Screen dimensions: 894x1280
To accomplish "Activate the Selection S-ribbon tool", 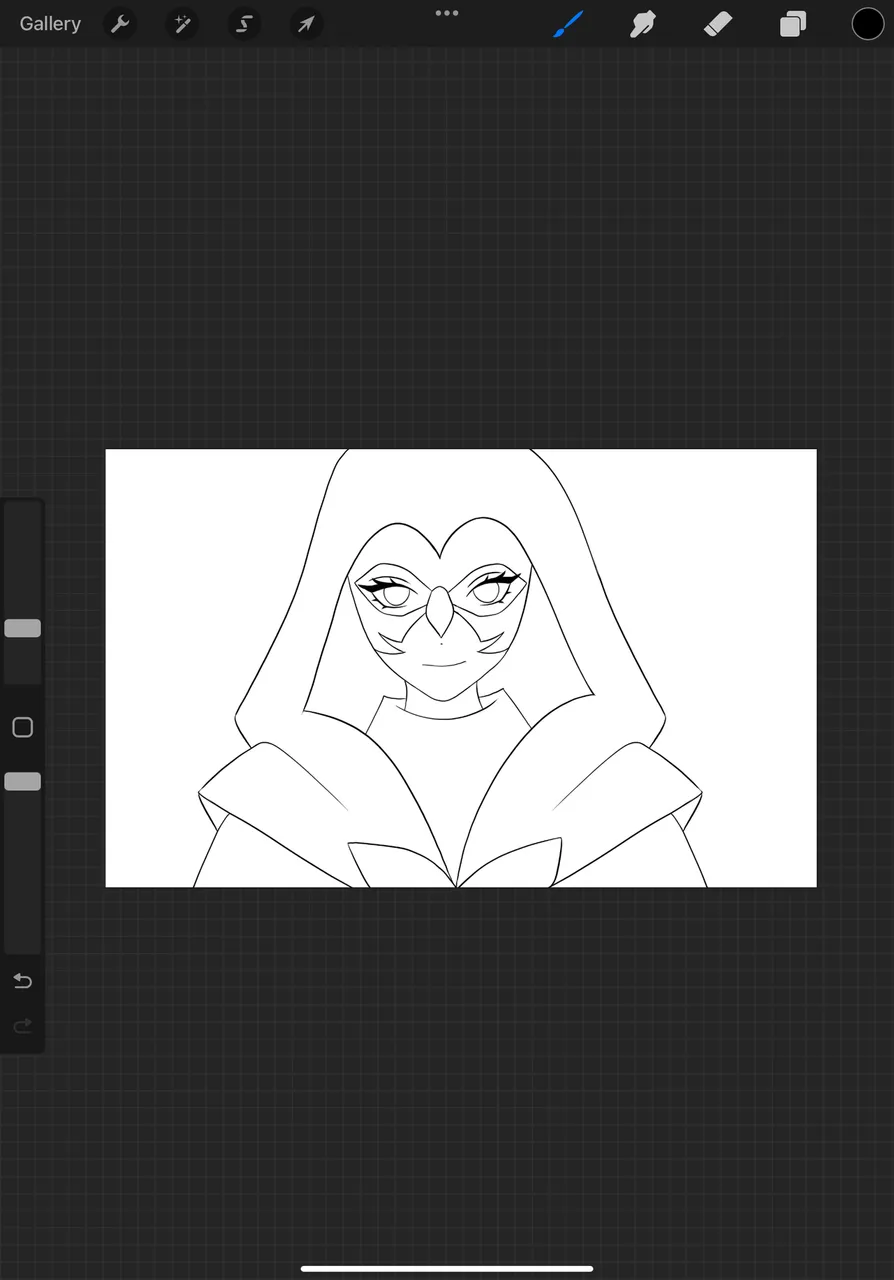I will click(x=244, y=24).
